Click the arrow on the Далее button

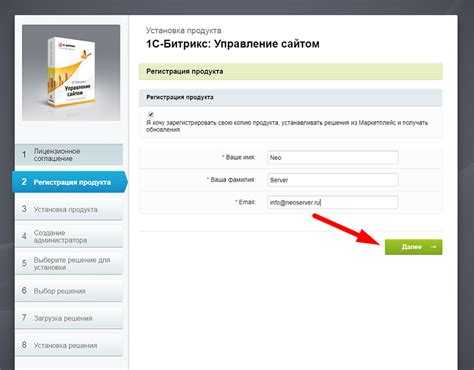[434, 247]
